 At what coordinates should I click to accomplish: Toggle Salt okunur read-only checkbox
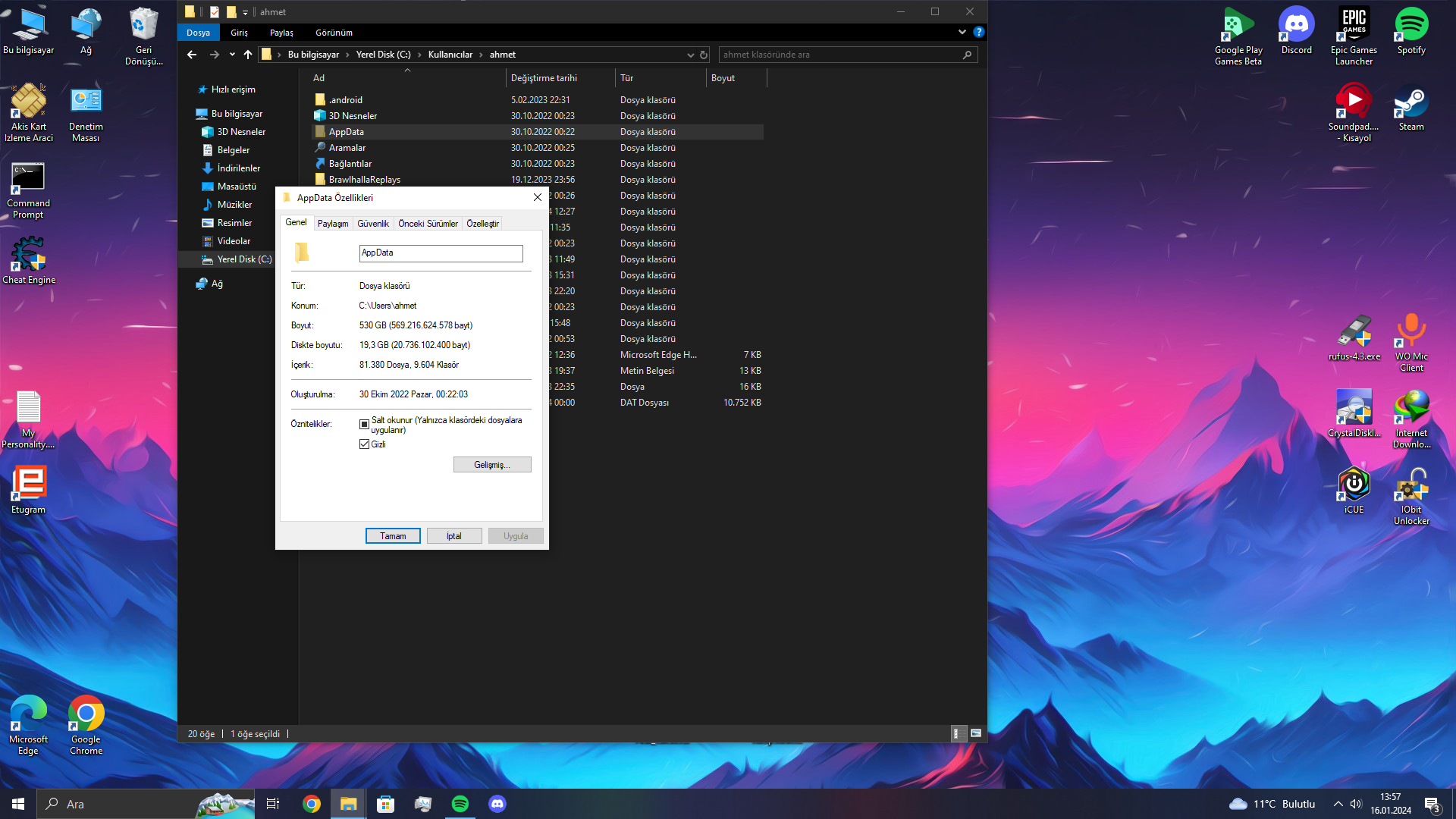364,425
